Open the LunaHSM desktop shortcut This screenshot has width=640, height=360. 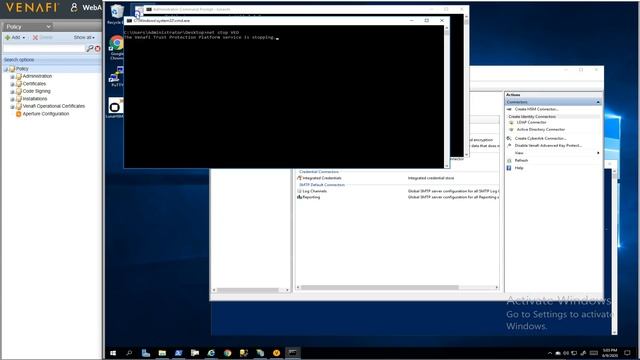tap(116, 107)
